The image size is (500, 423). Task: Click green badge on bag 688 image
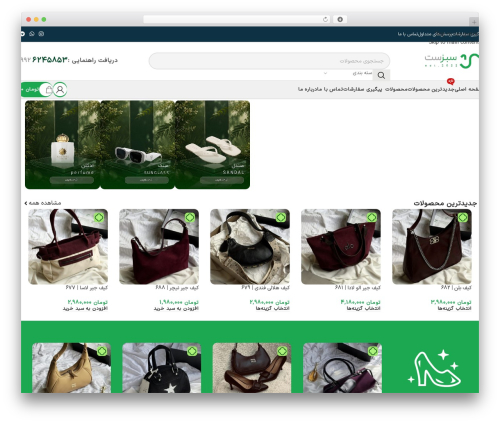(190, 218)
